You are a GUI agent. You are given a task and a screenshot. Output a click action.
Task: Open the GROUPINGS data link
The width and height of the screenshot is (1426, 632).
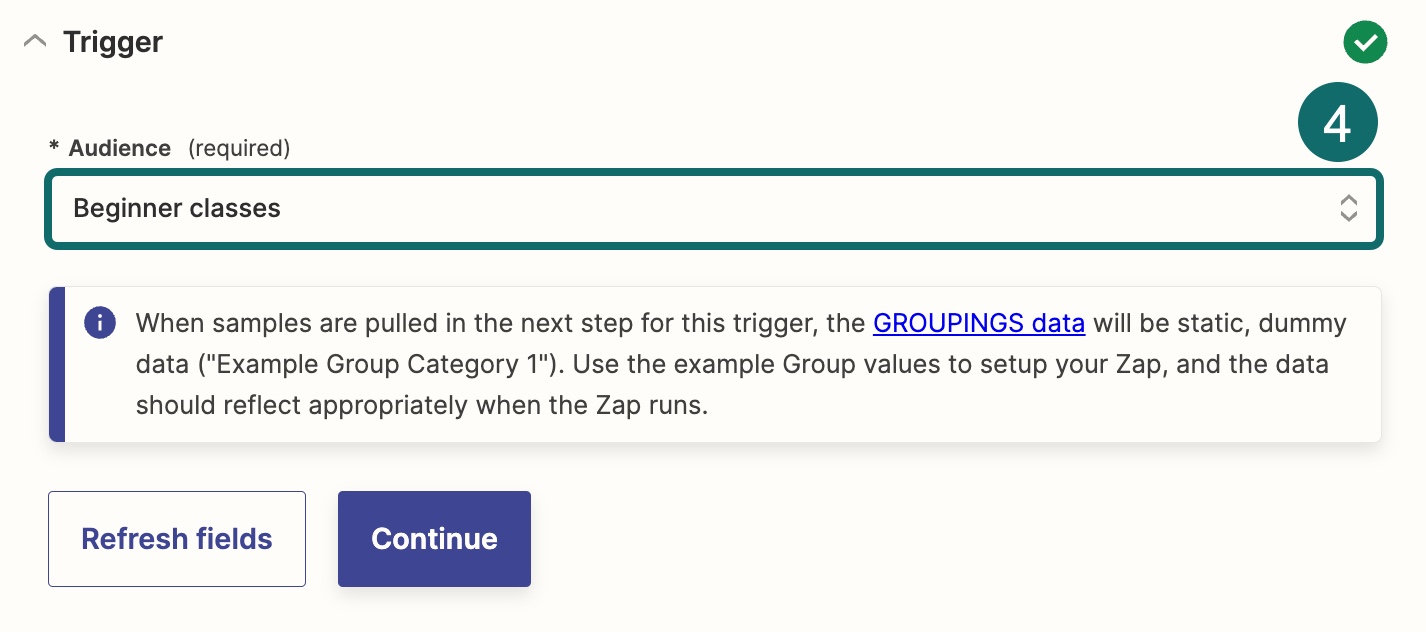pyautogui.click(x=979, y=323)
